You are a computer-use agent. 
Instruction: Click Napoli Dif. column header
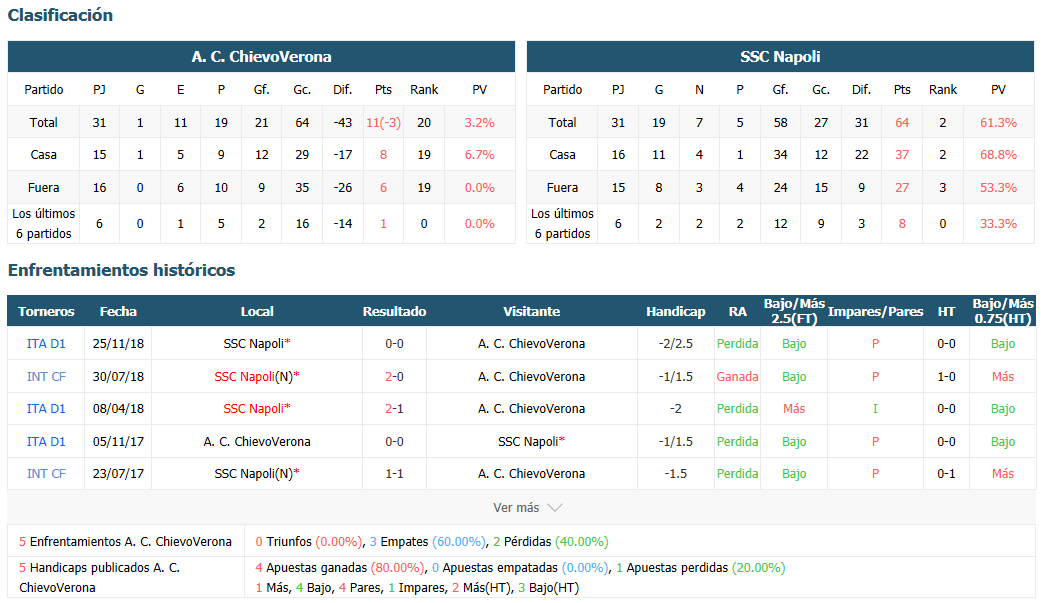(861, 89)
